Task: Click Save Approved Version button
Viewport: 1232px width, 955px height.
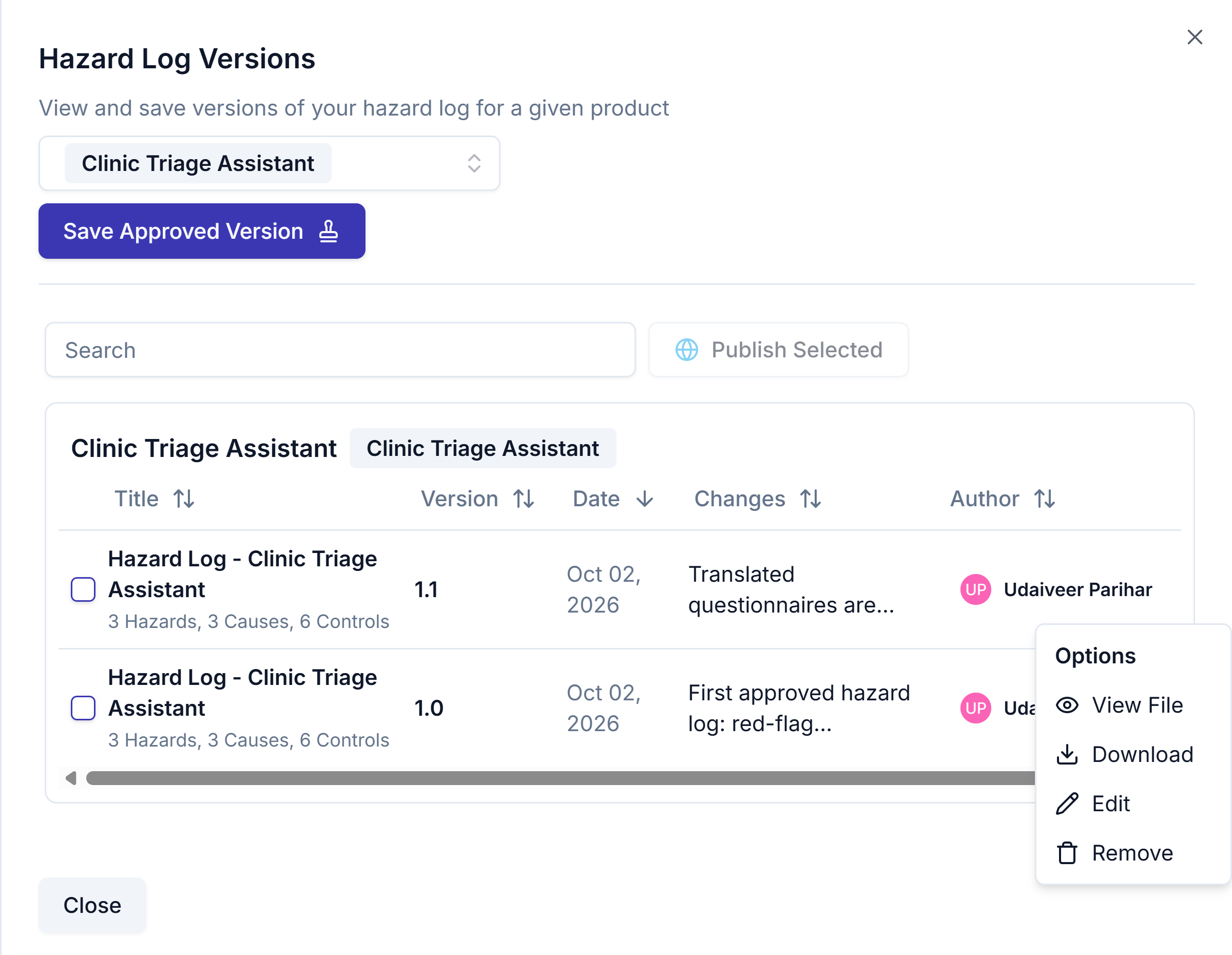Action: point(201,231)
